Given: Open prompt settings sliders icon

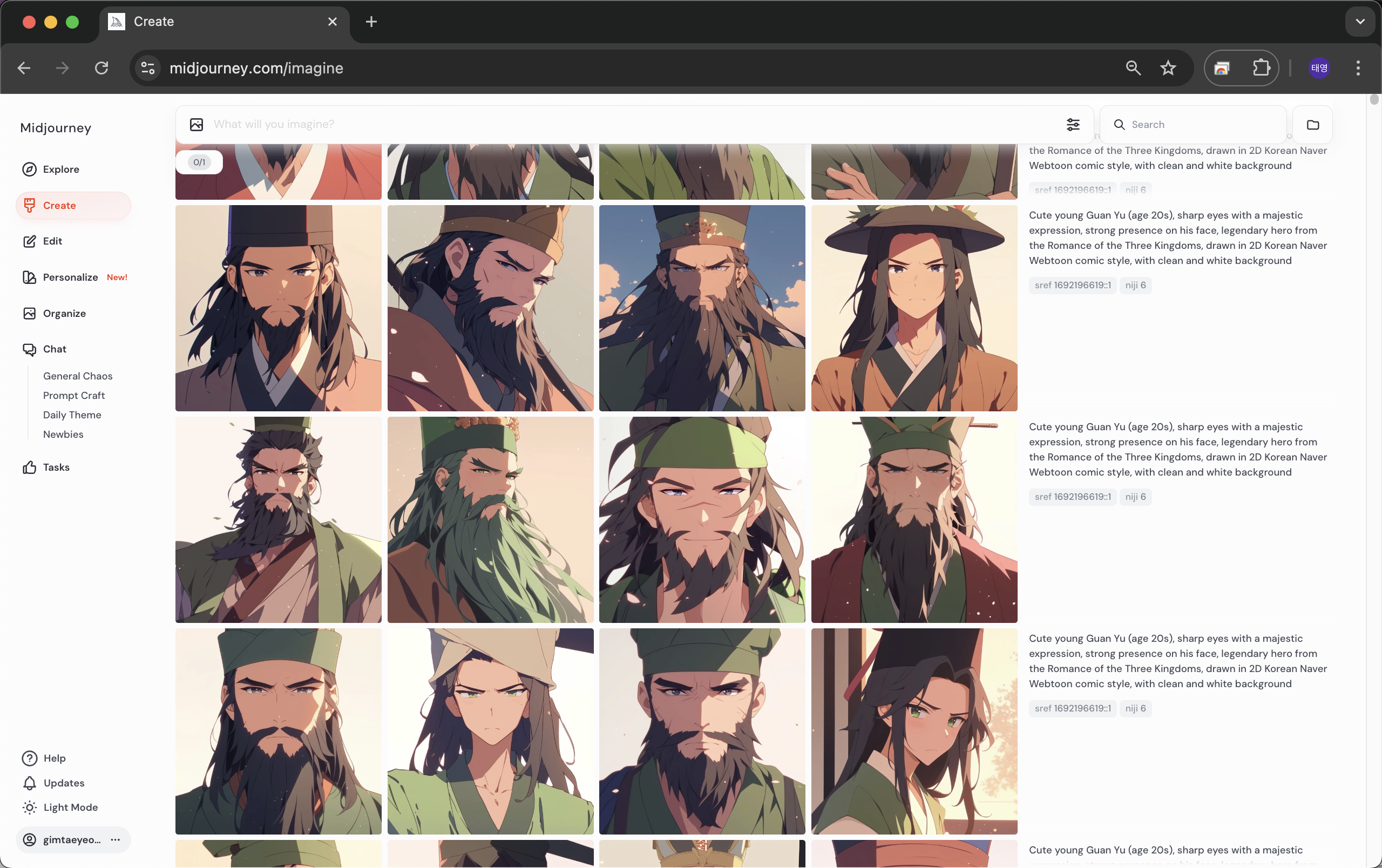Looking at the screenshot, I should (1073, 124).
